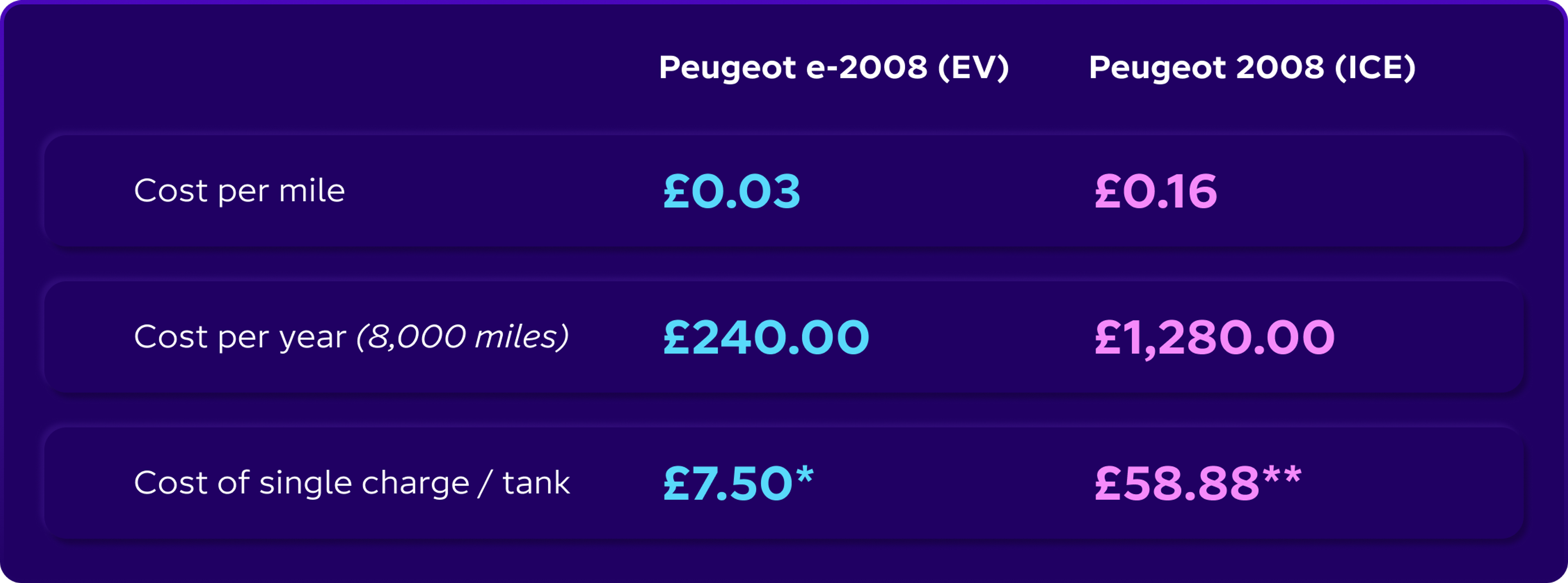
Task: Click the '(EV)' text in header
Action: point(973,67)
